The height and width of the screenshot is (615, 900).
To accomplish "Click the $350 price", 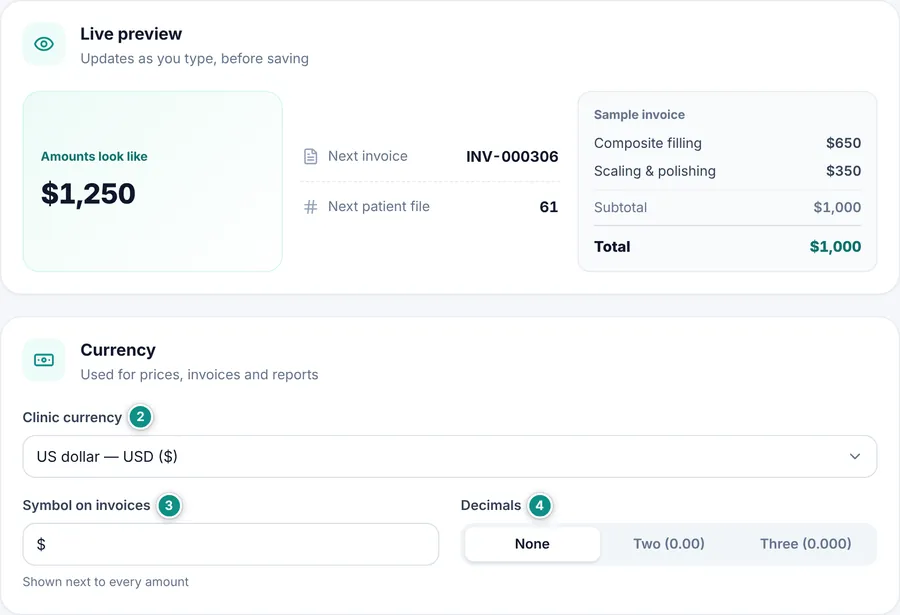I will 843,171.
